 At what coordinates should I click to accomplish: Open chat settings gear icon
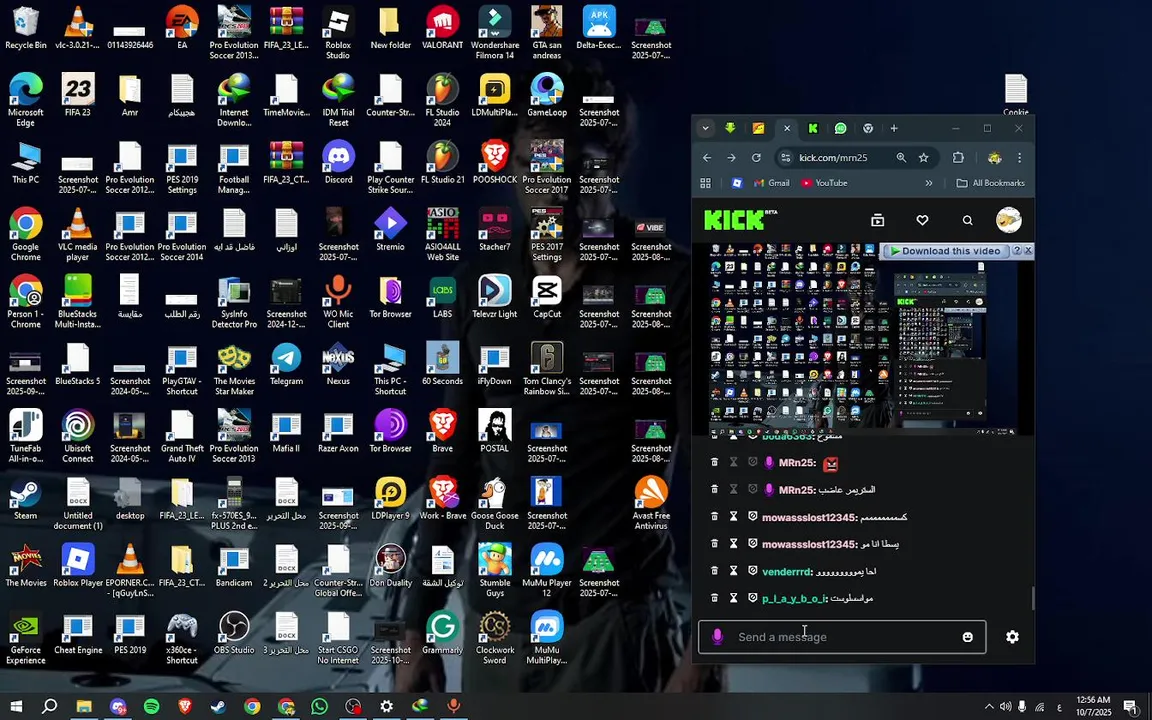(x=1012, y=637)
